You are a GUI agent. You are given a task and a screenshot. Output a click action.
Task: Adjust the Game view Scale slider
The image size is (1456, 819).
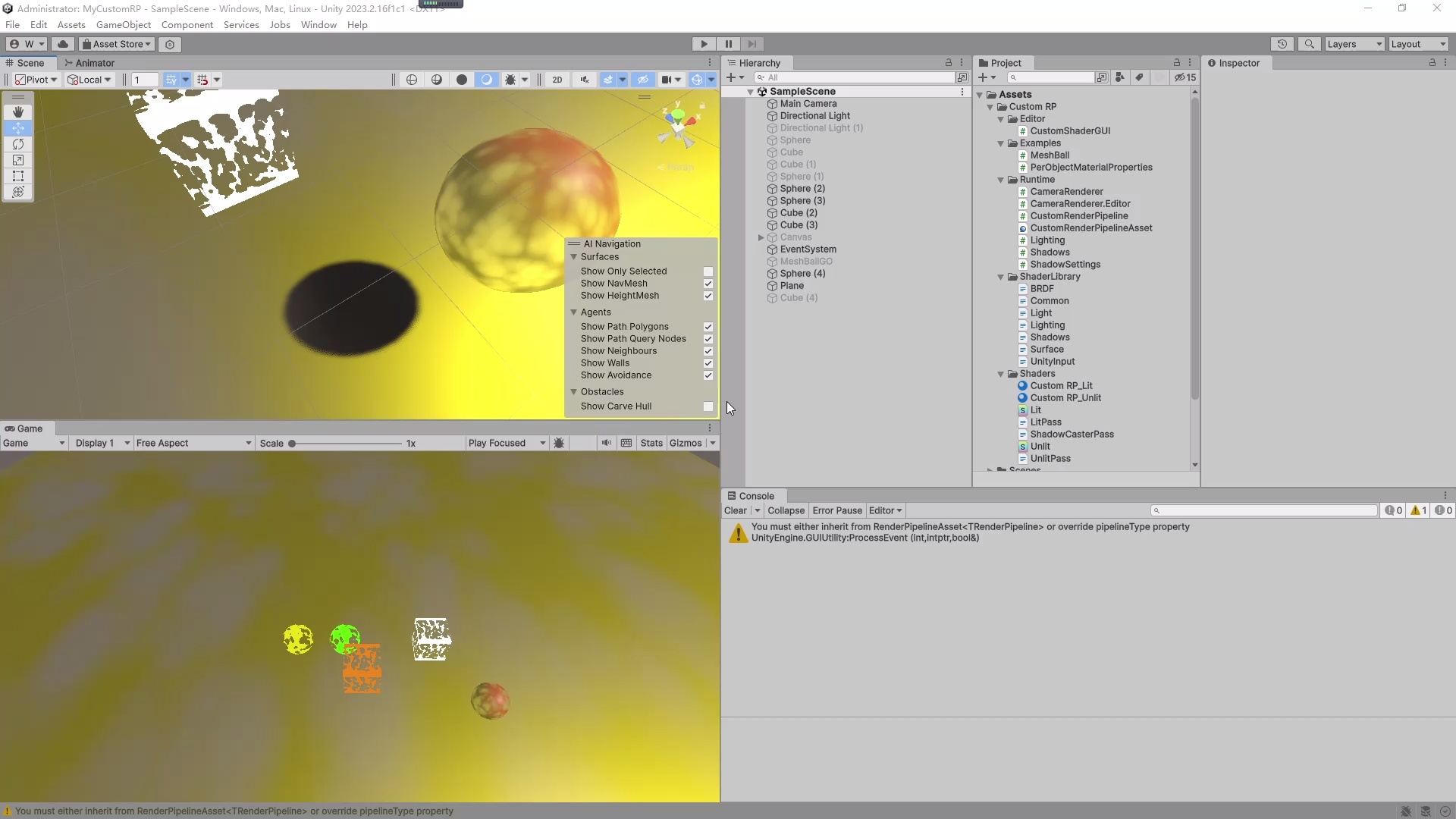click(x=293, y=444)
